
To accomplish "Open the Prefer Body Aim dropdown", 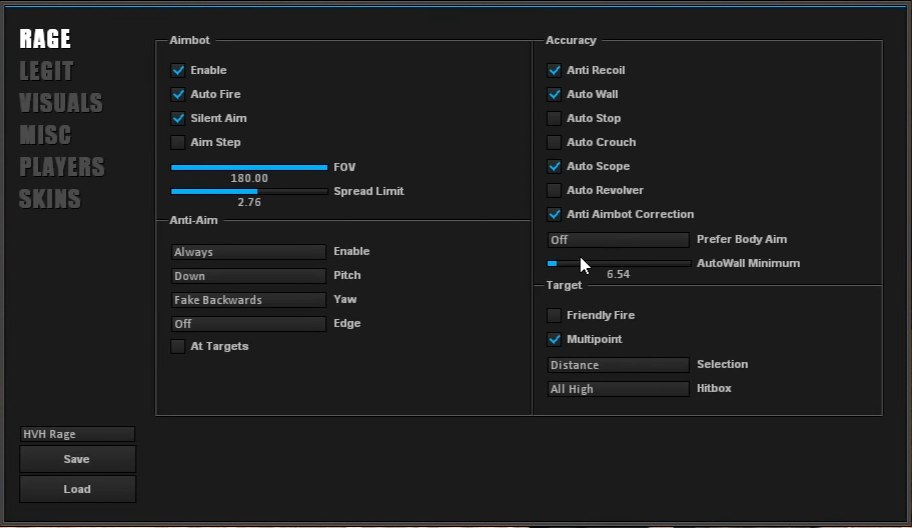I will point(618,240).
